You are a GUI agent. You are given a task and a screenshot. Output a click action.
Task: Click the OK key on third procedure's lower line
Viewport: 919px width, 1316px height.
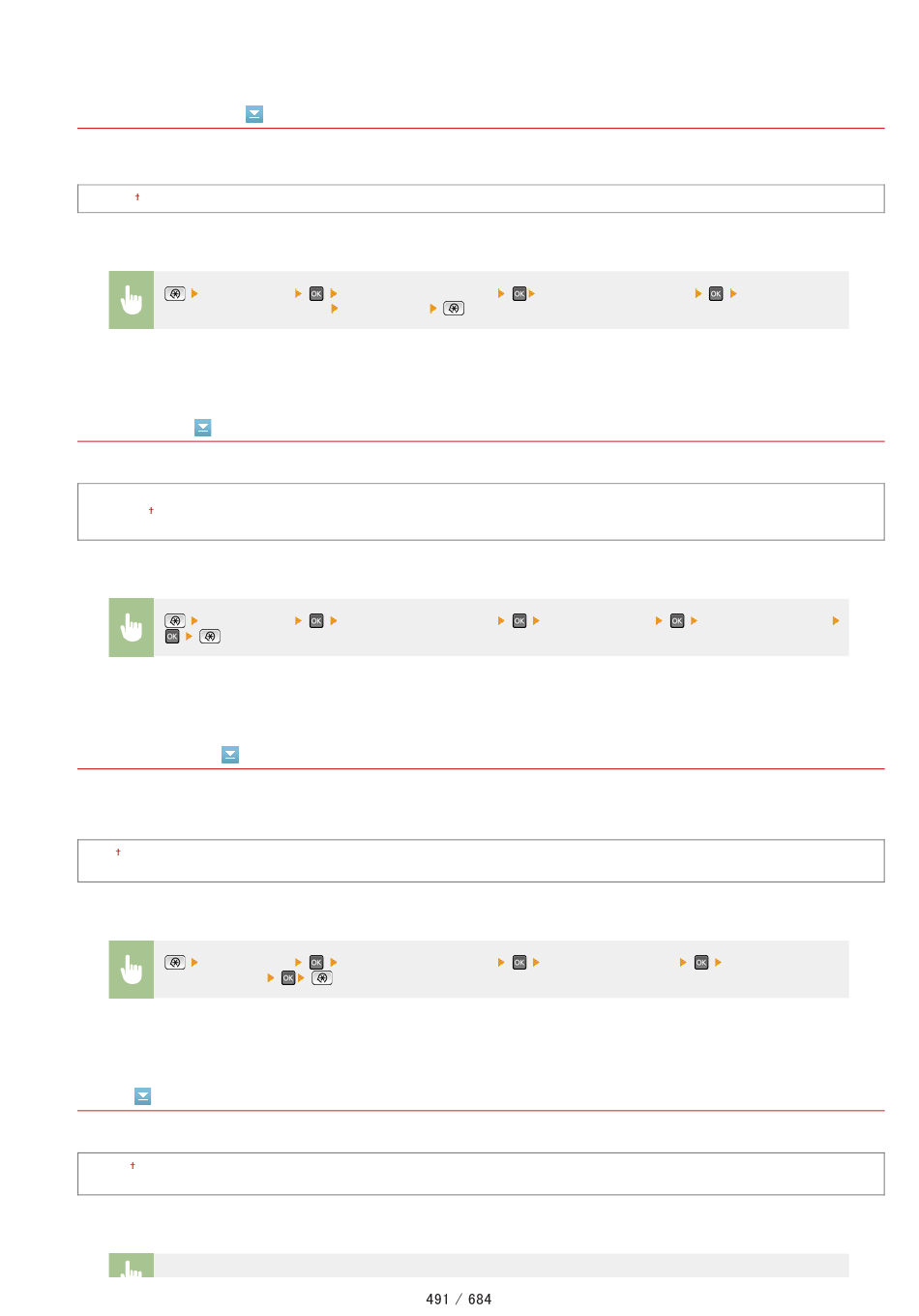[288, 978]
